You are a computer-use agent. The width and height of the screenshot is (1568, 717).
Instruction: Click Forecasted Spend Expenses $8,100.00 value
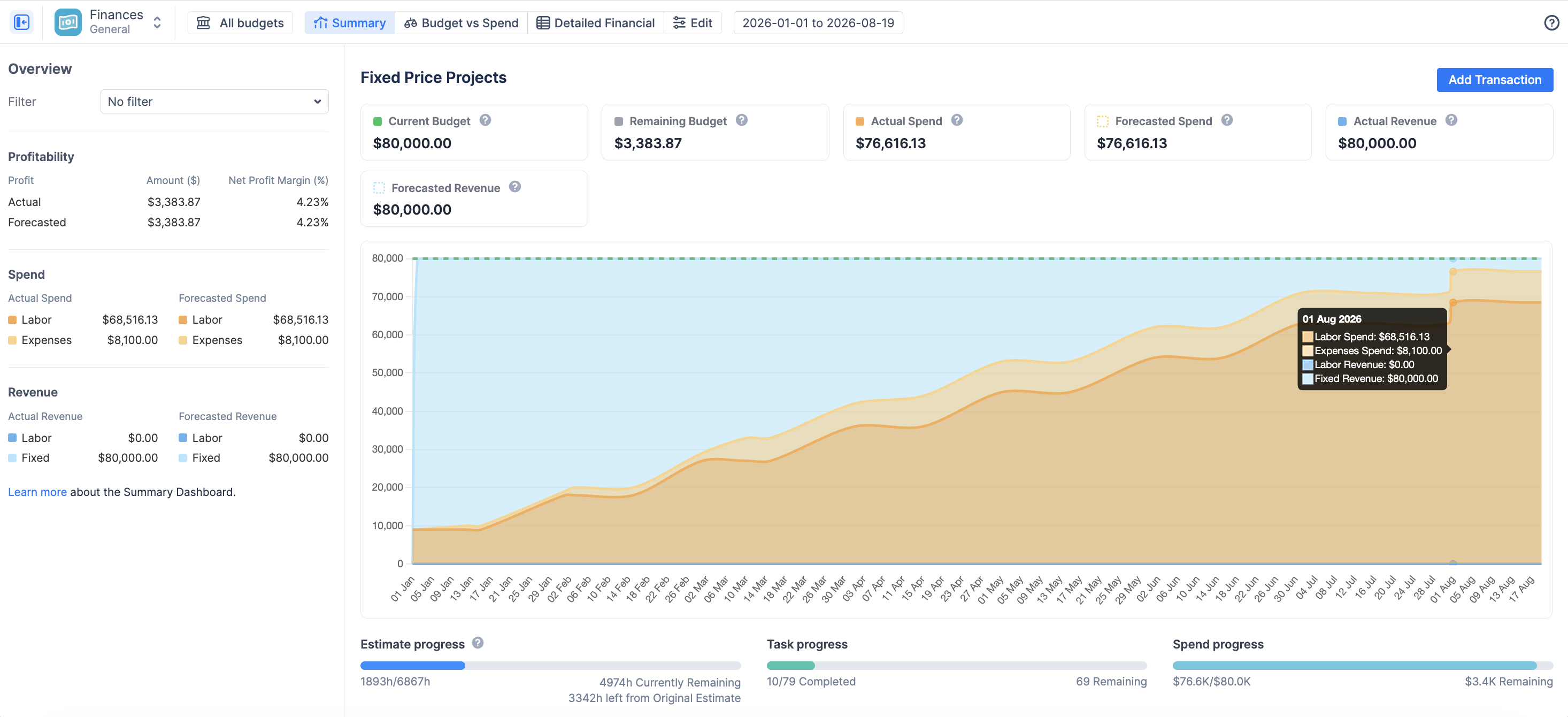303,340
